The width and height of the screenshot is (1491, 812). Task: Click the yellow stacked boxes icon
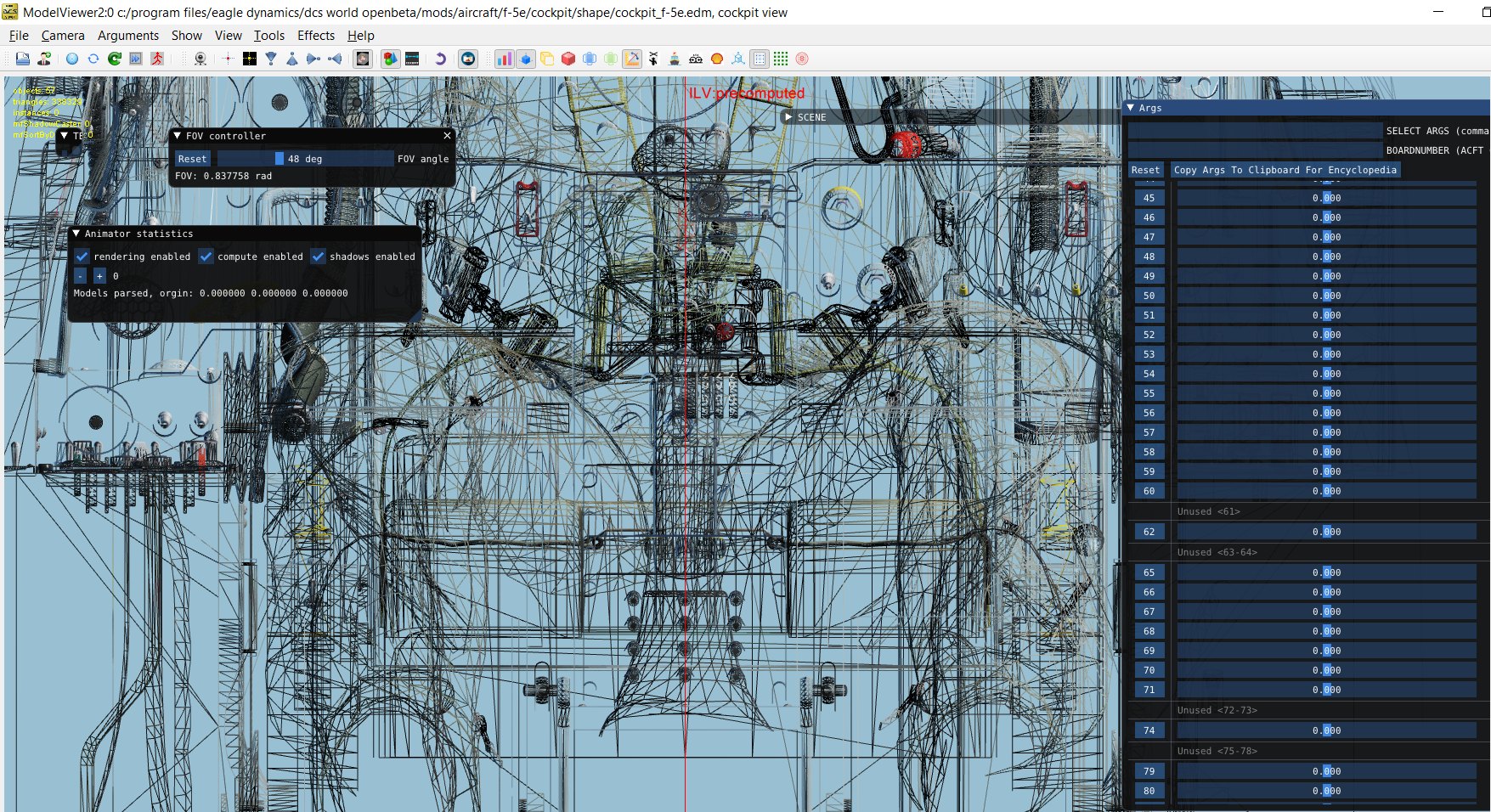tap(547, 59)
